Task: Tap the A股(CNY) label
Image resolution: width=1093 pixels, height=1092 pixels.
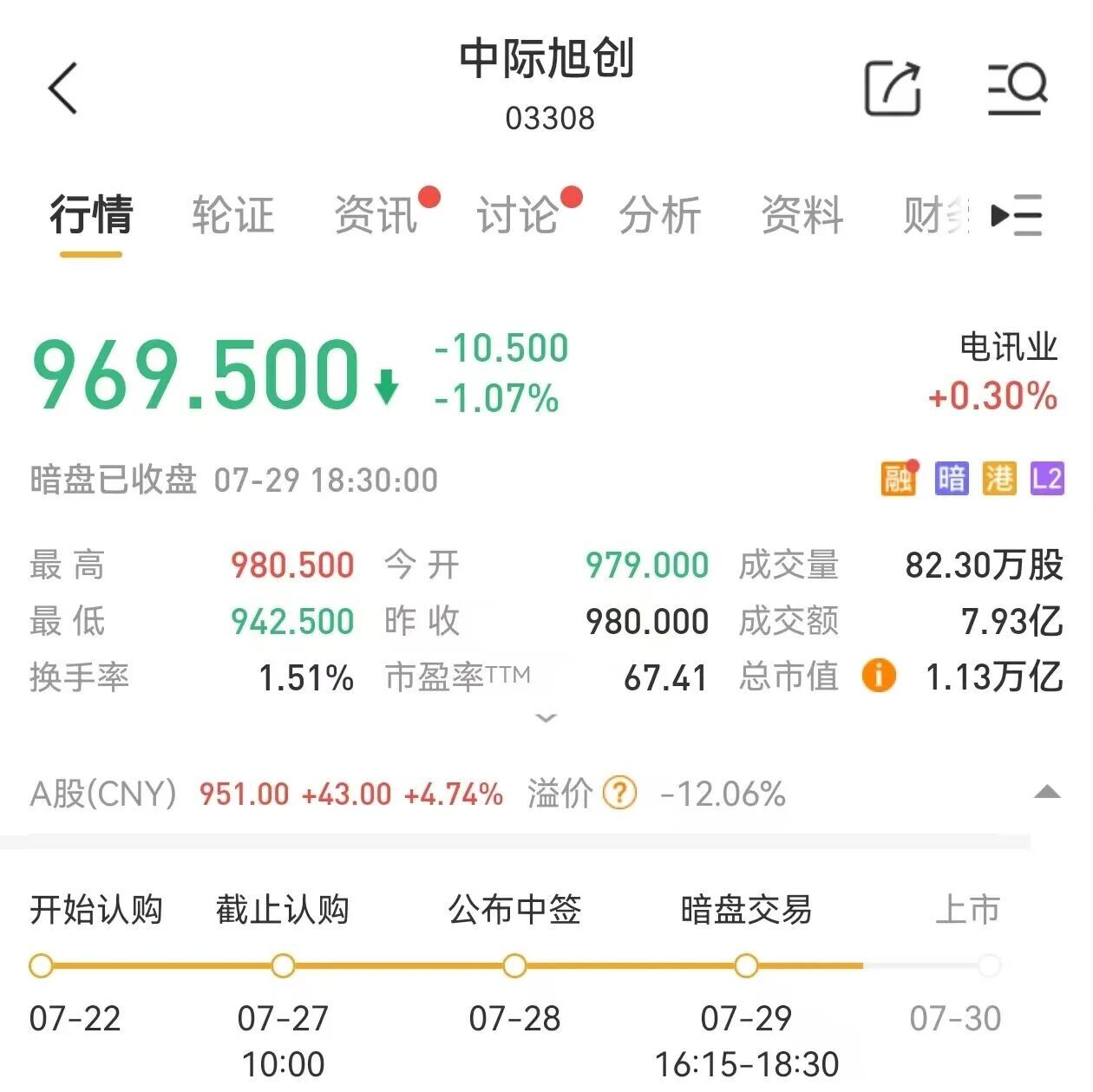Action: (103, 794)
